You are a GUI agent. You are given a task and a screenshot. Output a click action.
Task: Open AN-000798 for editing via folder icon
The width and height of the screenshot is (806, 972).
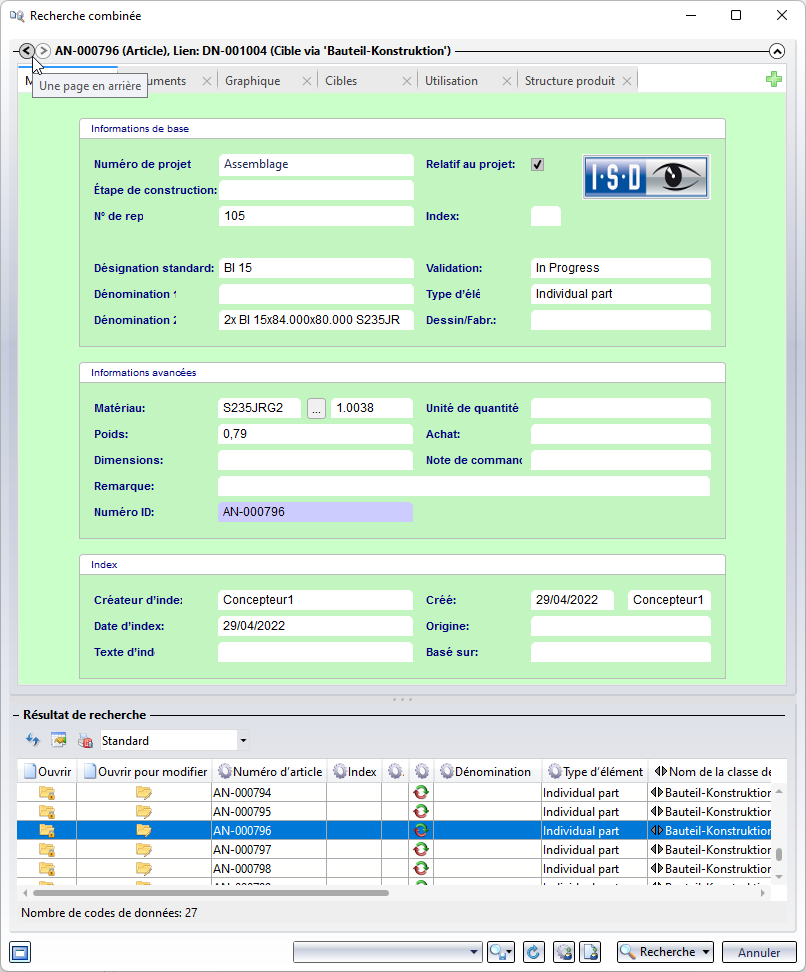click(144, 869)
